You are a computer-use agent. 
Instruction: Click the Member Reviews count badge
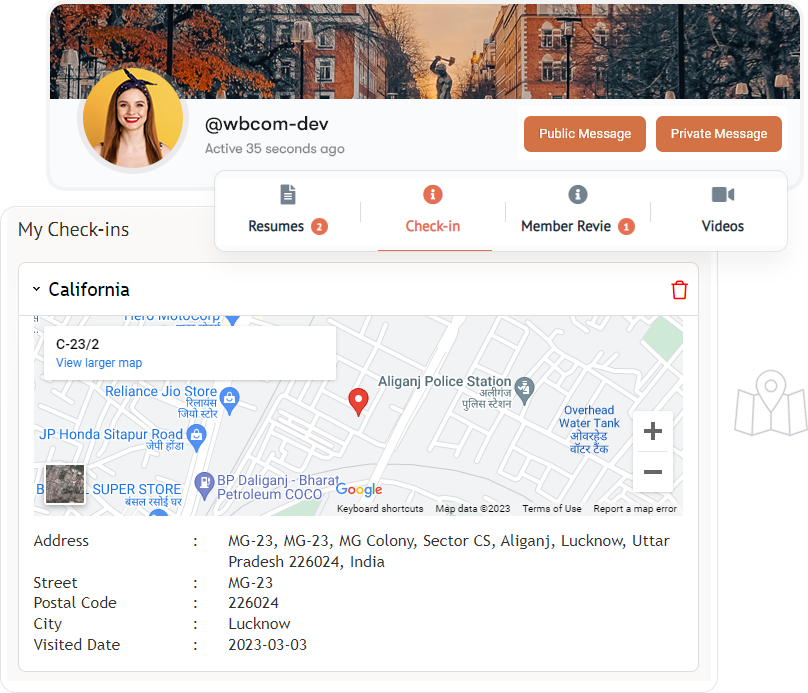628,226
